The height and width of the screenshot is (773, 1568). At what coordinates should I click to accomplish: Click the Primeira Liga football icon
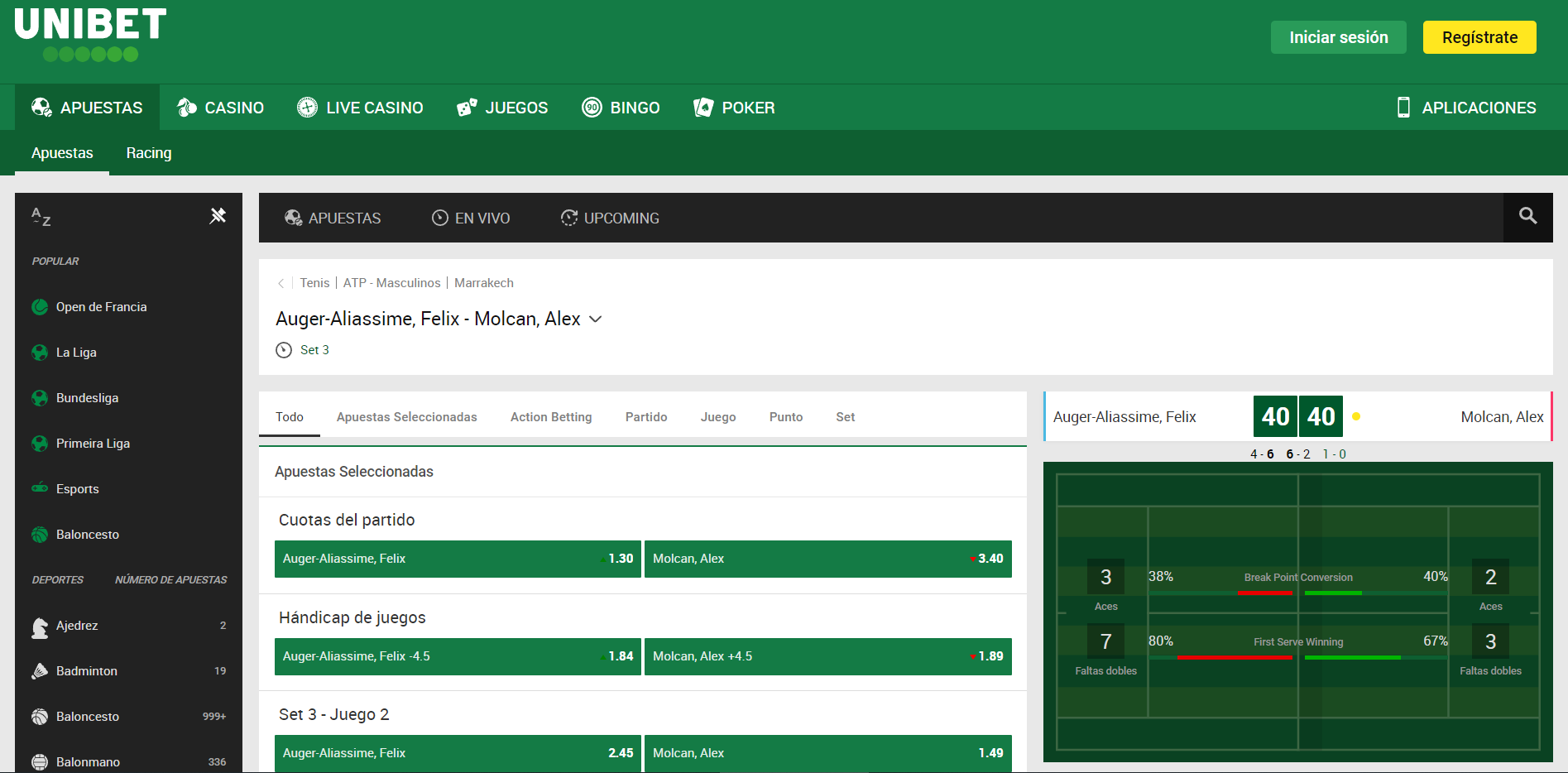point(40,444)
